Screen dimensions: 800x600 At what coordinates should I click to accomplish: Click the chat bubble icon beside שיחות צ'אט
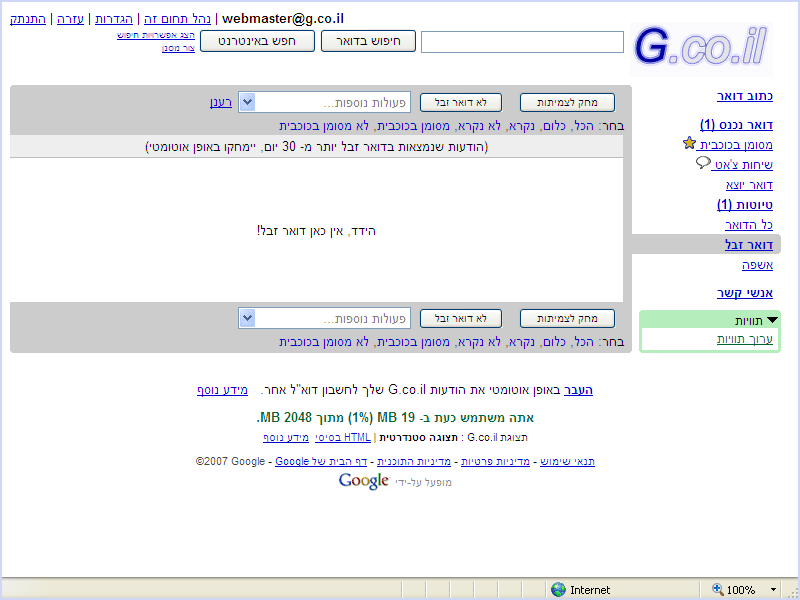pyautogui.click(x=703, y=163)
